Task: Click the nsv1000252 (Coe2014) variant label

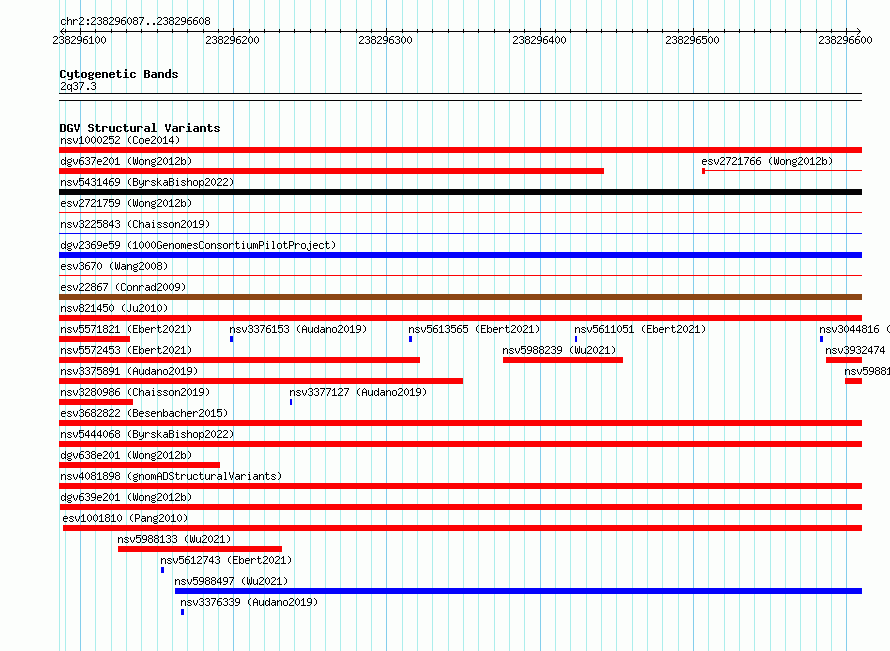Action: click(120, 140)
